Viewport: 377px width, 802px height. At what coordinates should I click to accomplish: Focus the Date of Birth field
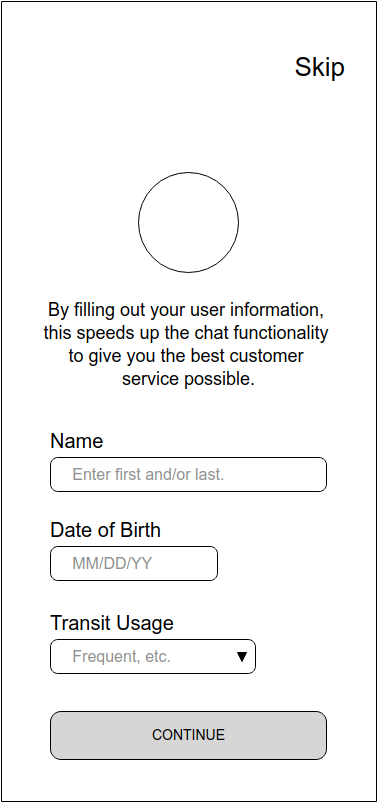click(134, 564)
